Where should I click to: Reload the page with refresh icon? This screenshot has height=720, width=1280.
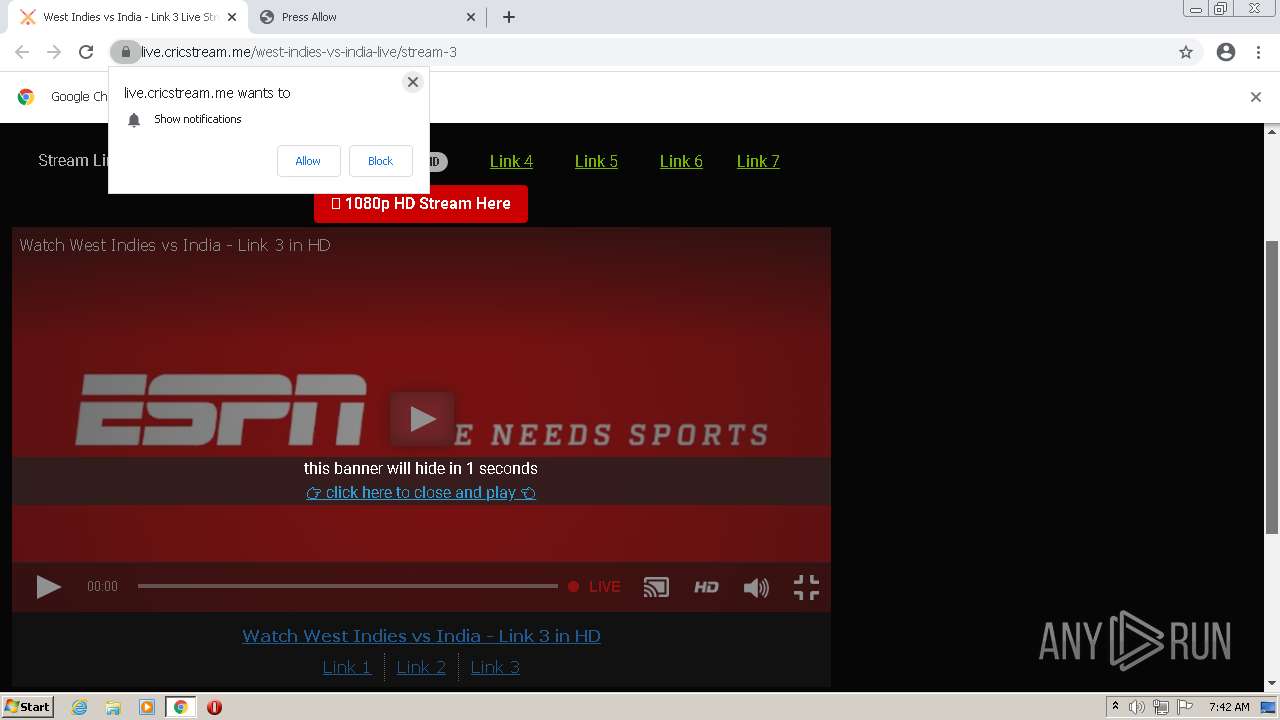coord(86,52)
